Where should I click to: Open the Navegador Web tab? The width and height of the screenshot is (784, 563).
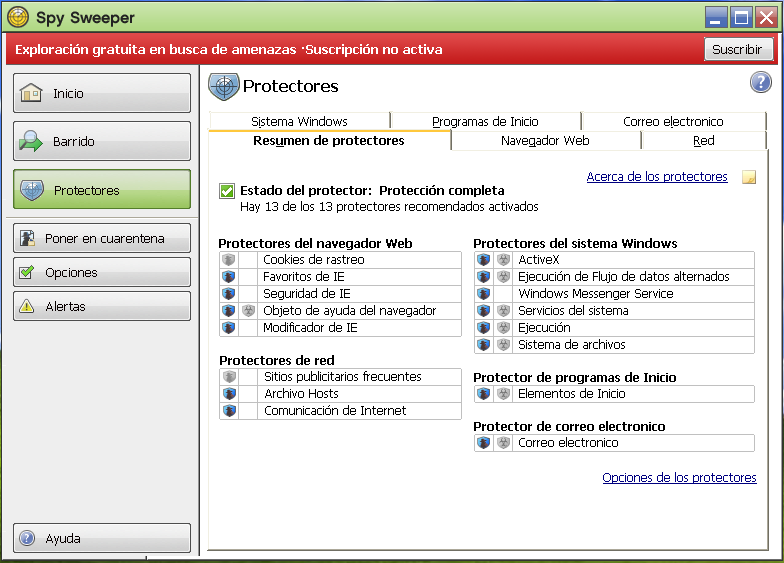[x=546, y=140]
